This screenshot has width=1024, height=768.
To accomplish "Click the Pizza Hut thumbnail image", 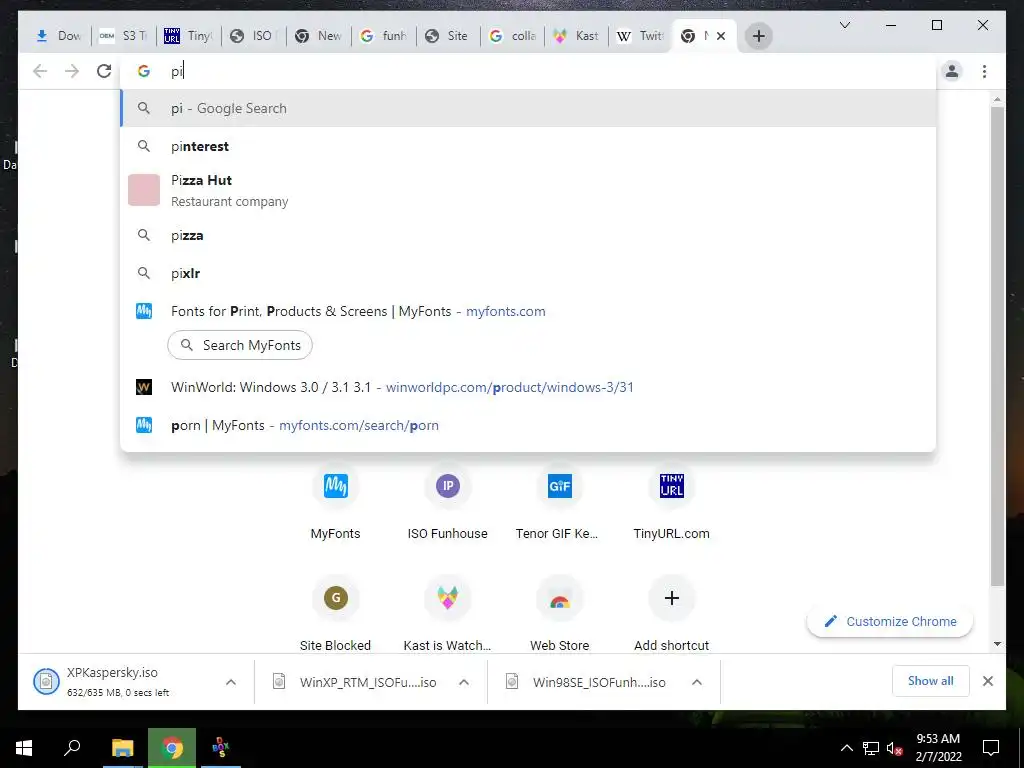I will (144, 190).
